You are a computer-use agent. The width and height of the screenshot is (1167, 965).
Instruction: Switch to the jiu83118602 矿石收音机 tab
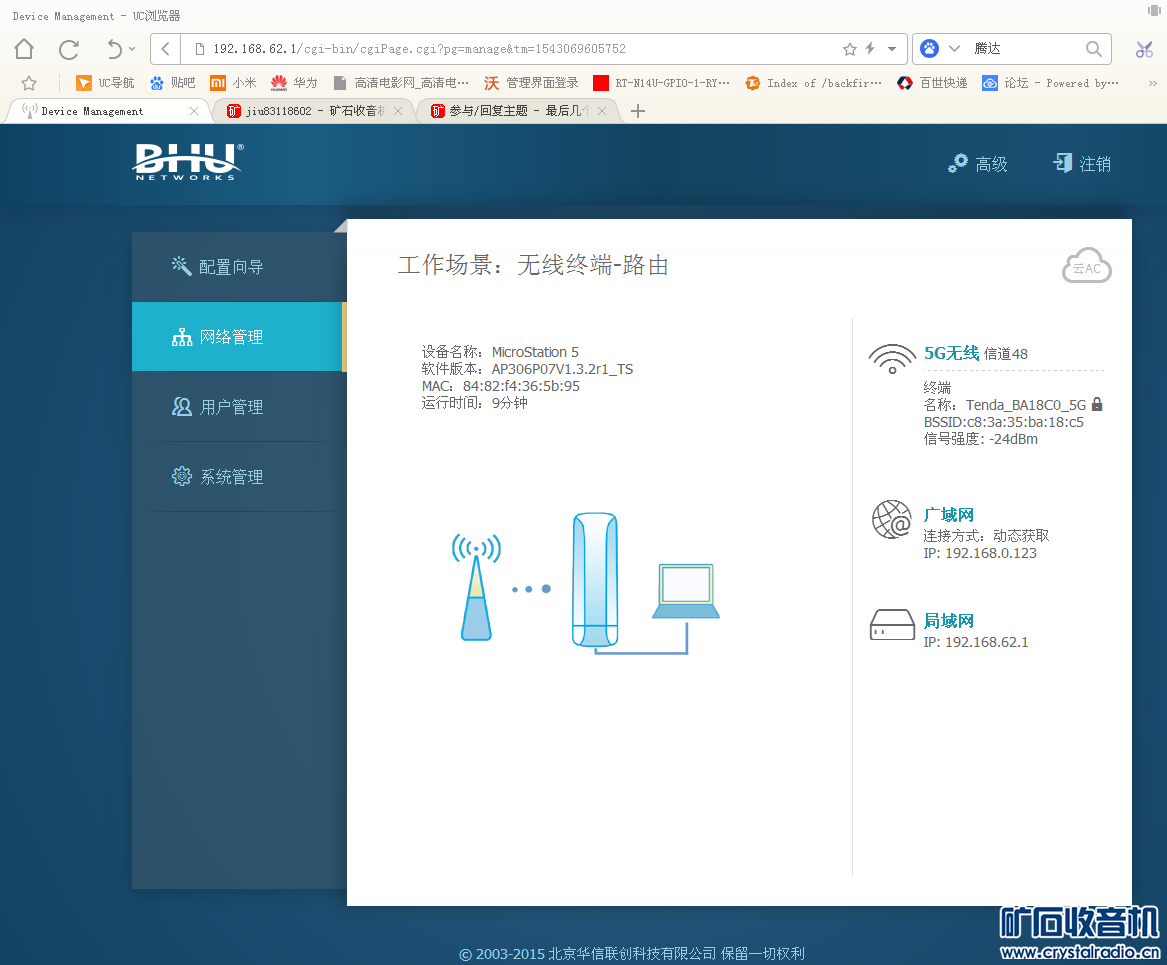coord(316,111)
